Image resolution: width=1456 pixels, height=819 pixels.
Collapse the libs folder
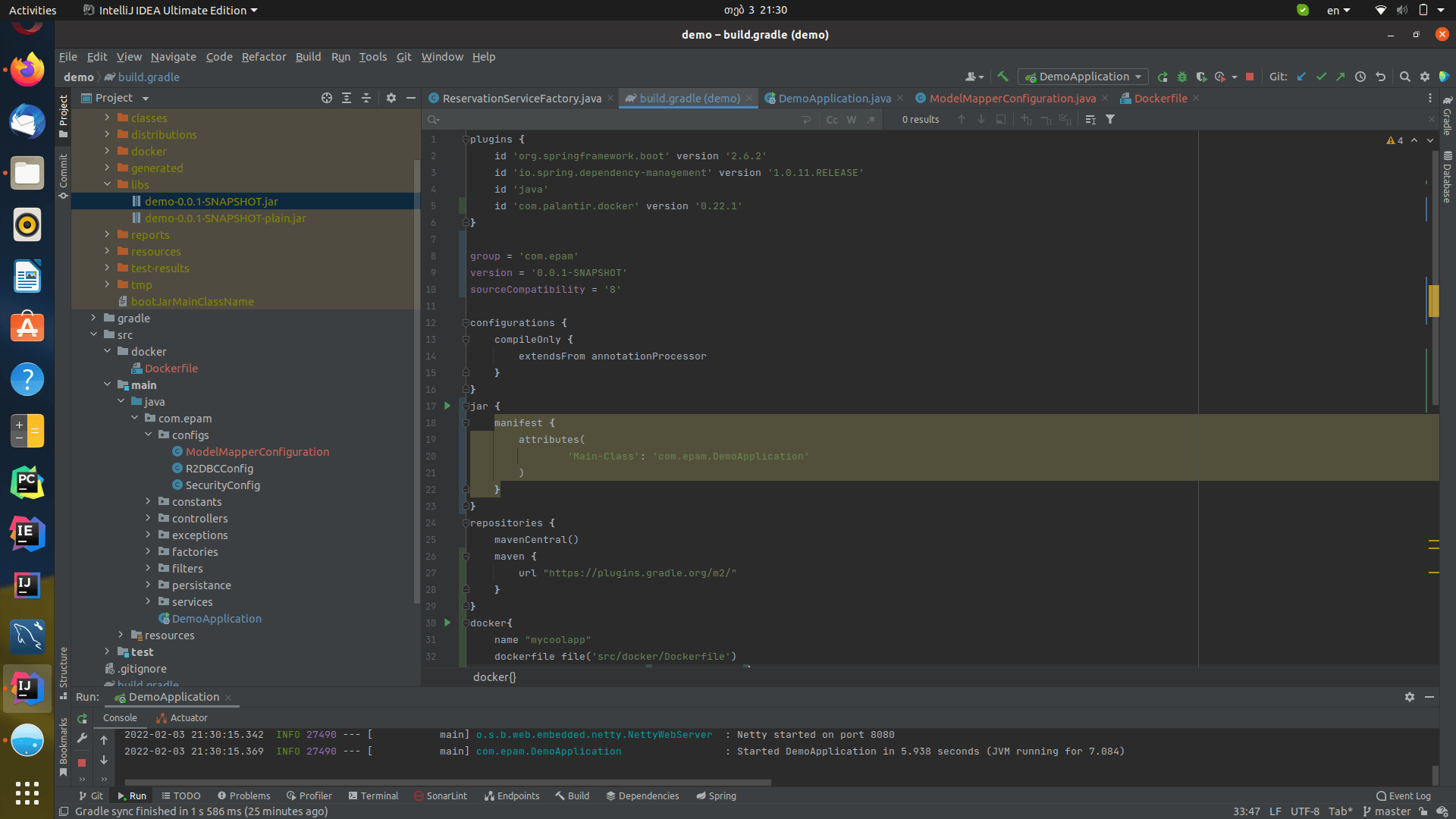coord(107,184)
